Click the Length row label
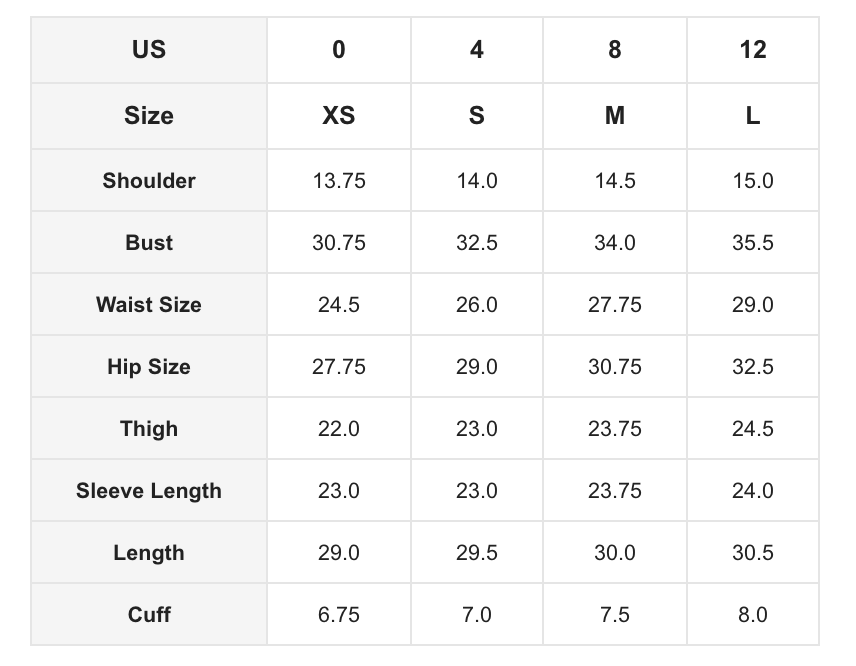The image size is (856, 666). (149, 553)
